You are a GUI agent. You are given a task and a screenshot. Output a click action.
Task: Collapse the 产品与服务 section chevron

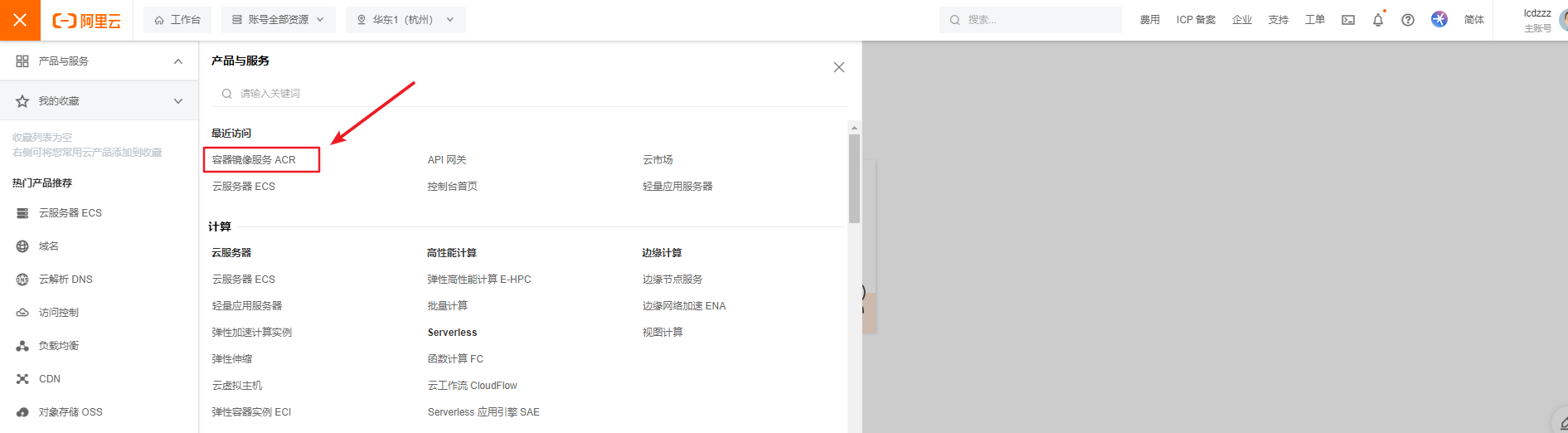click(178, 61)
